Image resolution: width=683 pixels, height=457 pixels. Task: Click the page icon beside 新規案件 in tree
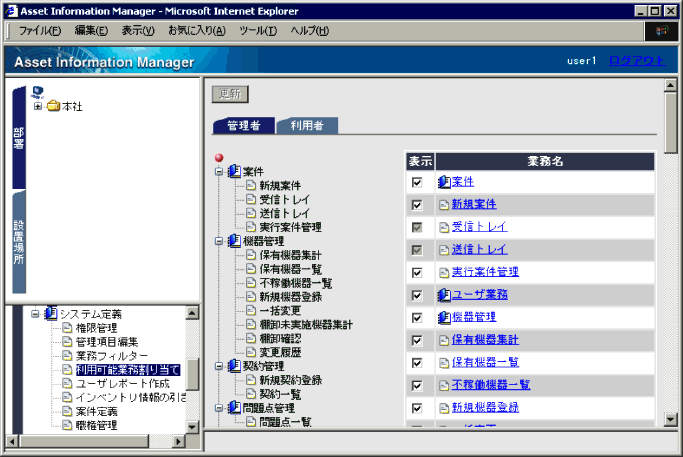[250, 185]
